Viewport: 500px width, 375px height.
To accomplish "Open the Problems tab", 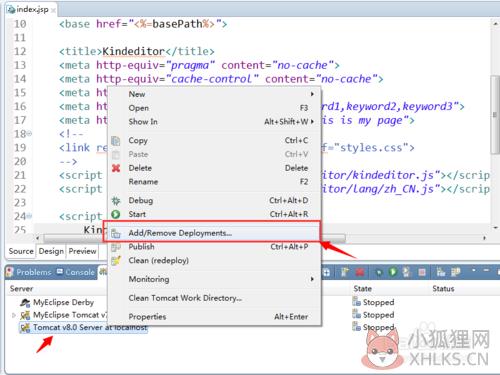I will 30,272.
